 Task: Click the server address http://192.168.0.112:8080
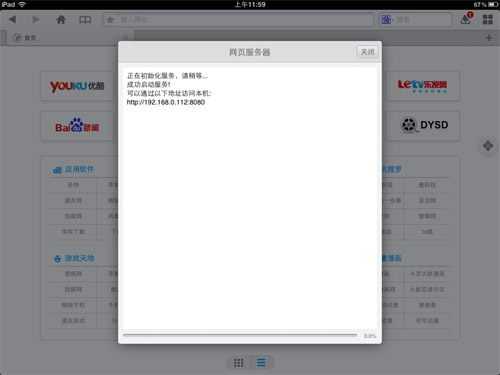(166, 102)
